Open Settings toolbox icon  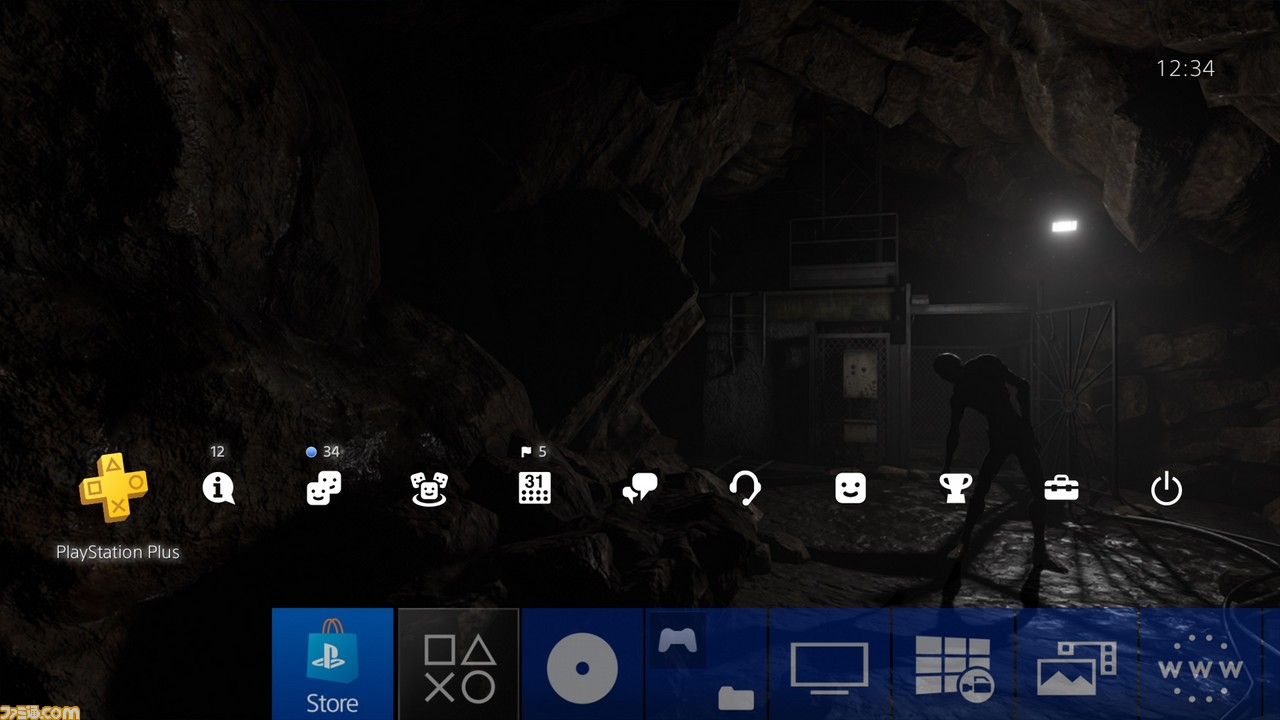(x=1061, y=488)
